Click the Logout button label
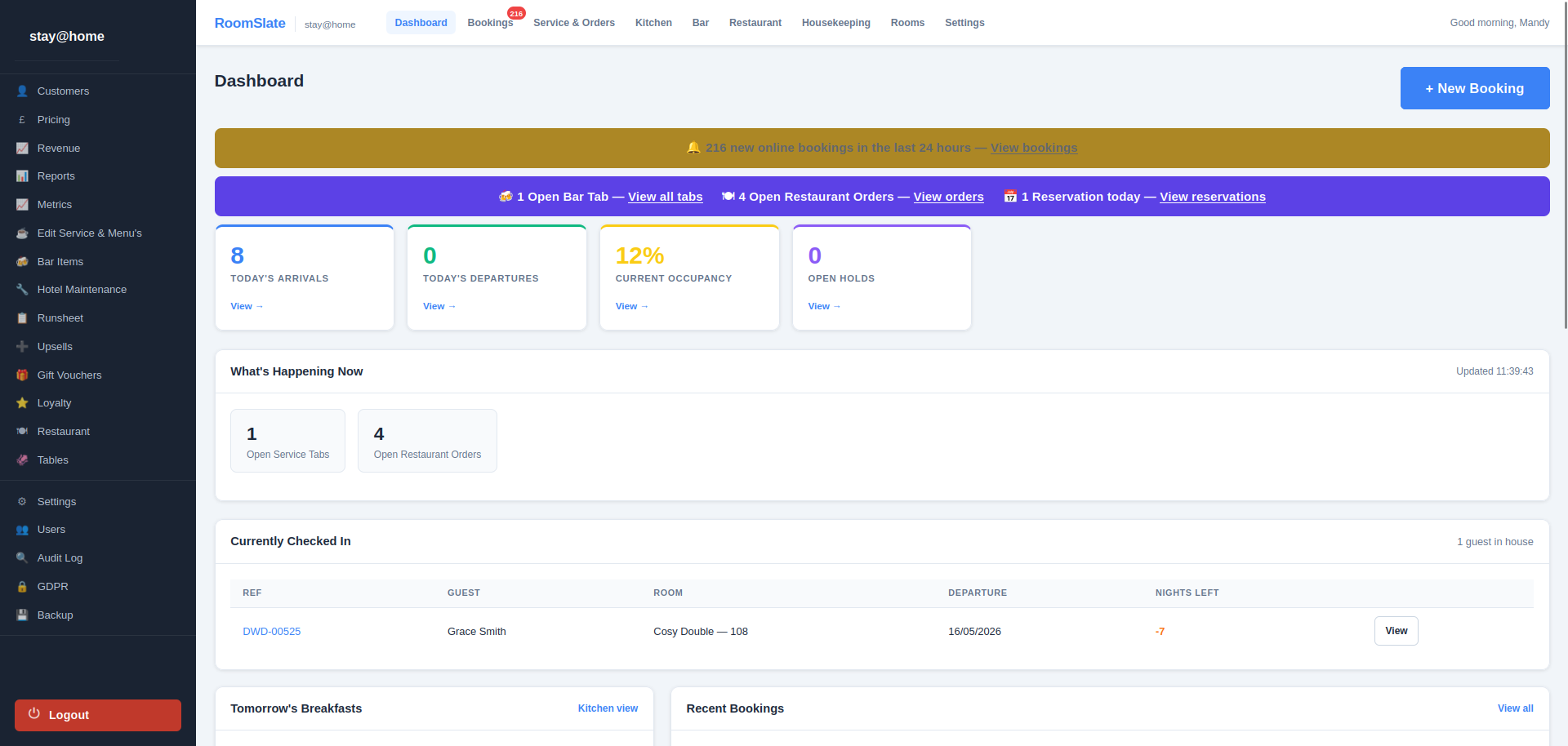 click(69, 715)
